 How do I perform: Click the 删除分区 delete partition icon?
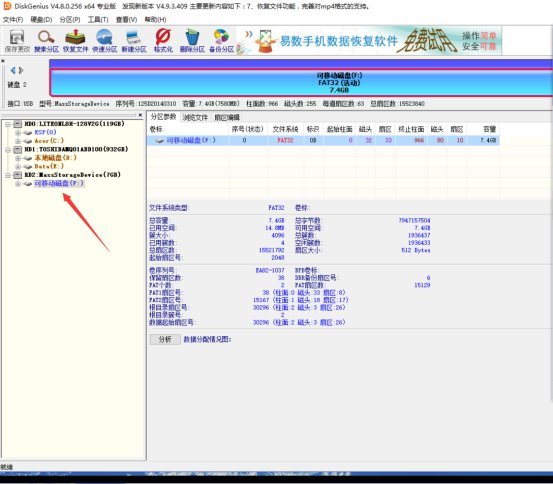(x=192, y=41)
